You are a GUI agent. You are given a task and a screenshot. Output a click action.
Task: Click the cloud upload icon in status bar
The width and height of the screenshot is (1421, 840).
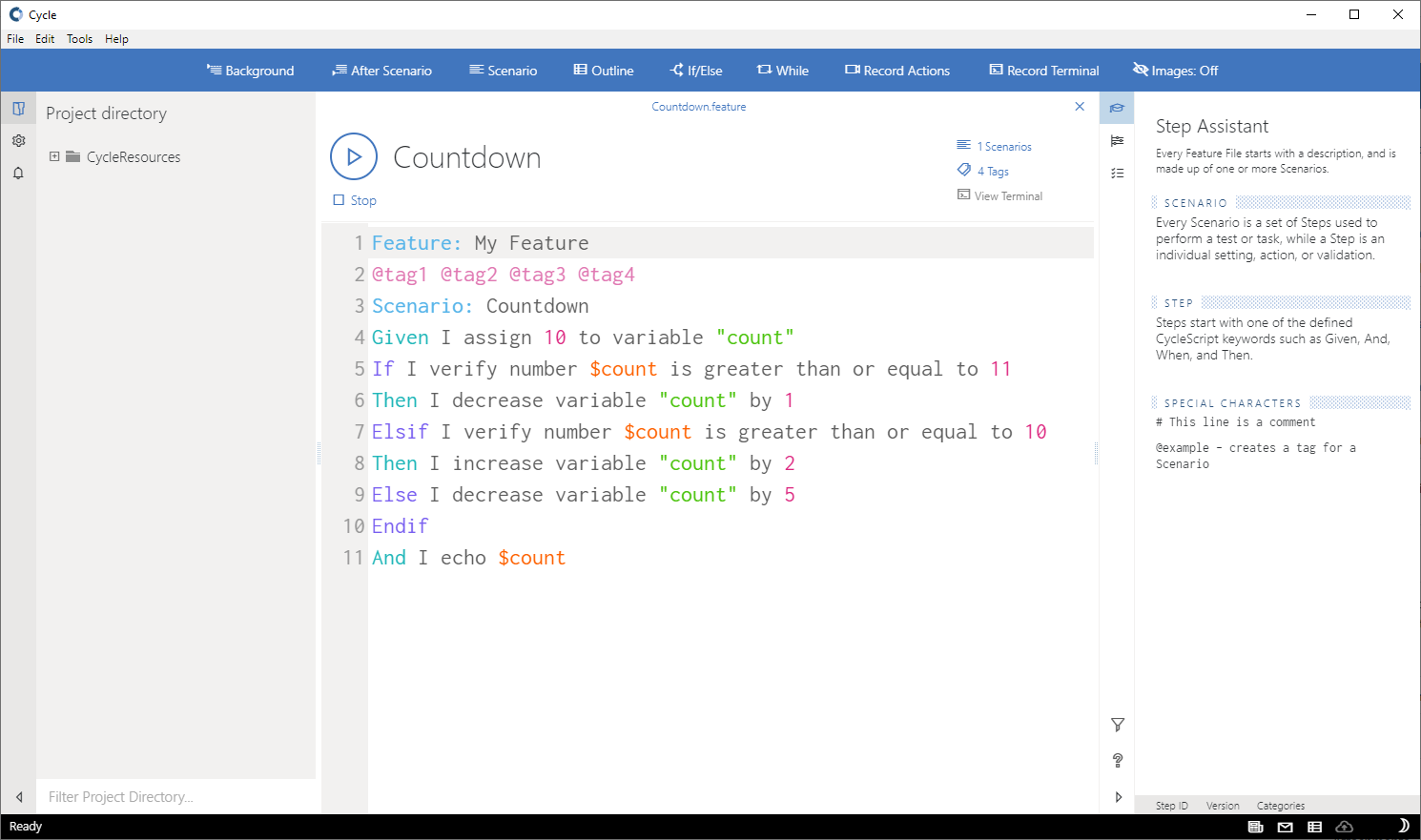[1345, 827]
